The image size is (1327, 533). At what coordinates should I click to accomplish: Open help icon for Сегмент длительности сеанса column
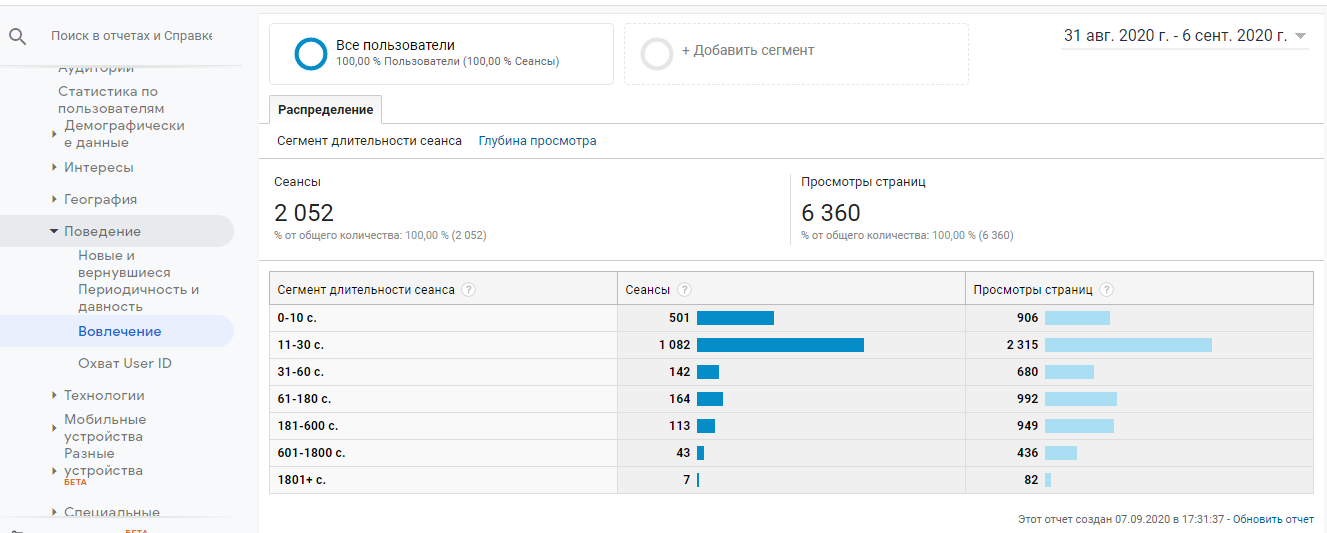[469, 290]
